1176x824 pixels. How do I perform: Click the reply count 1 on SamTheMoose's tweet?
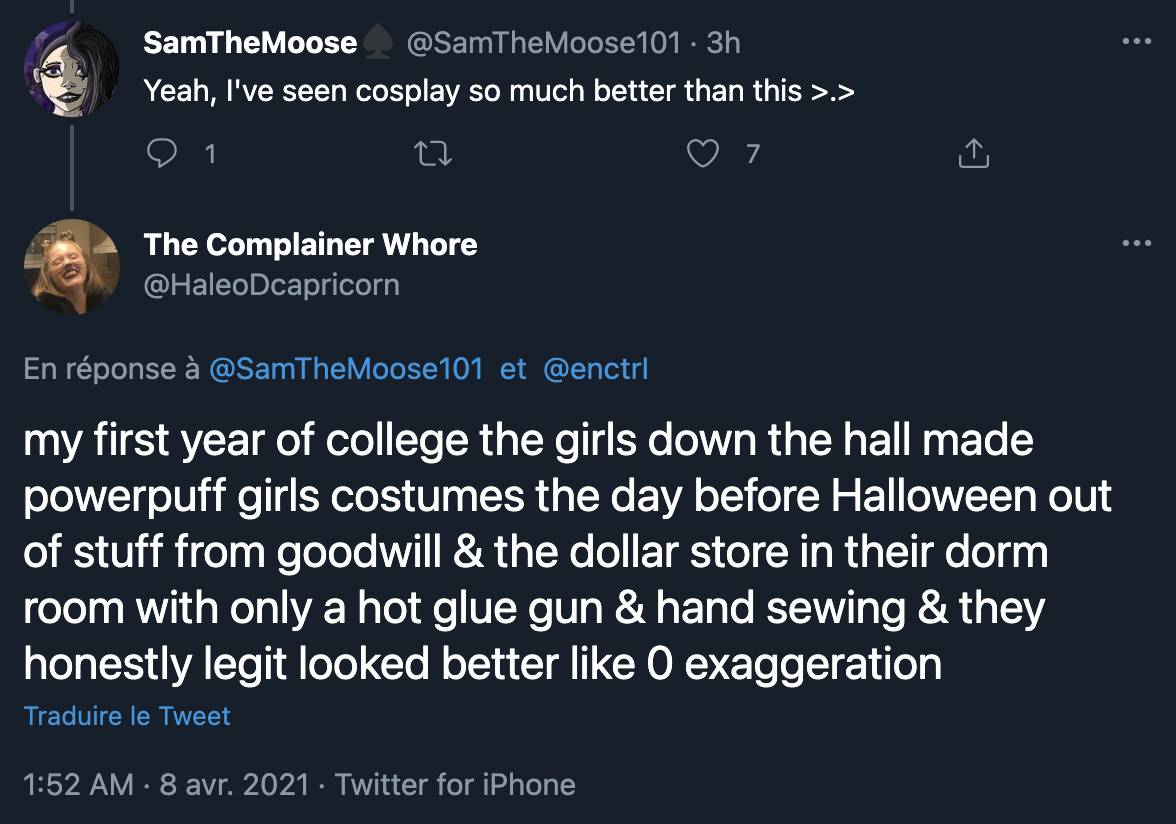click(210, 154)
